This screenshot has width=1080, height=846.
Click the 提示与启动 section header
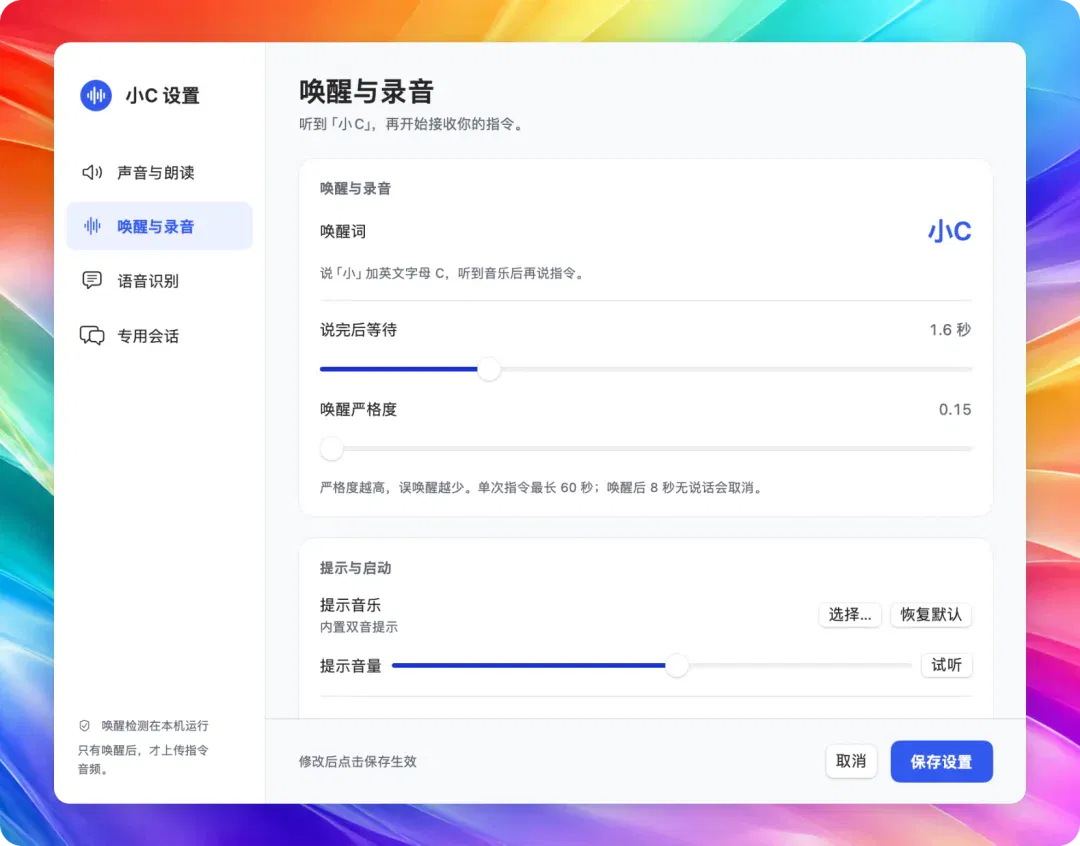[355, 568]
